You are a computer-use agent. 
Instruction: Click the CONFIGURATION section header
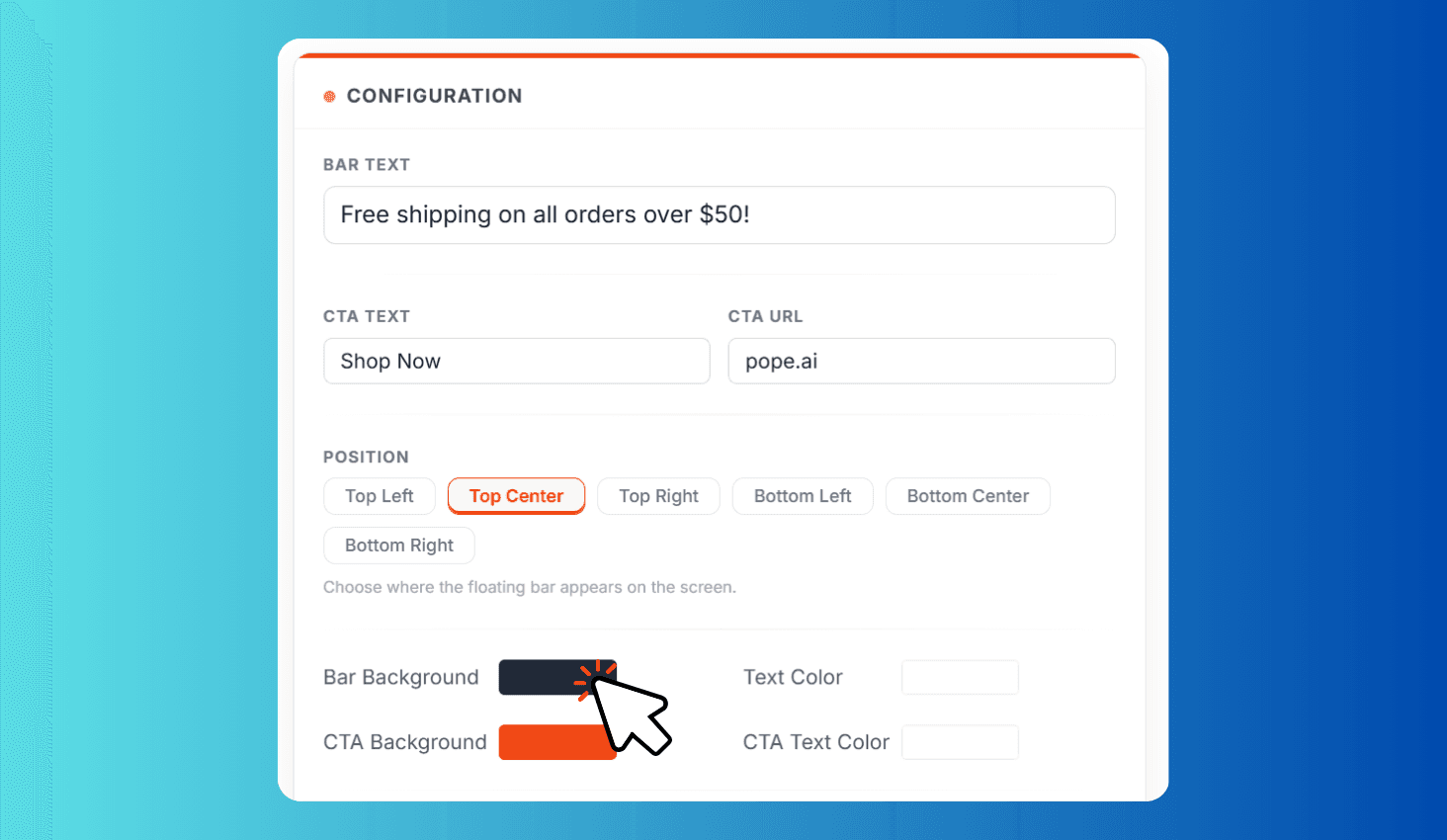click(x=434, y=96)
